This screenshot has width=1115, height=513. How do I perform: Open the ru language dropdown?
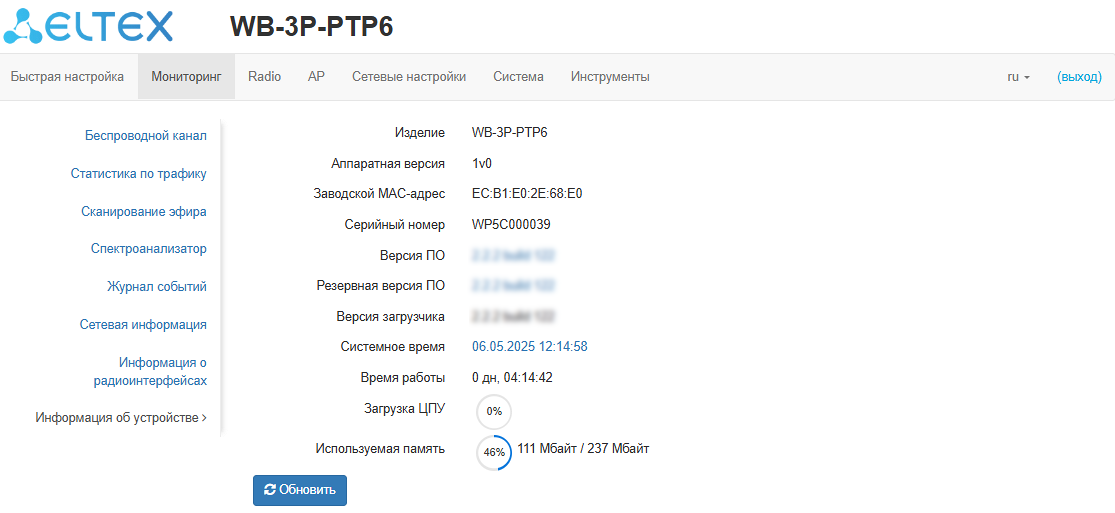tap(1018, 77)
